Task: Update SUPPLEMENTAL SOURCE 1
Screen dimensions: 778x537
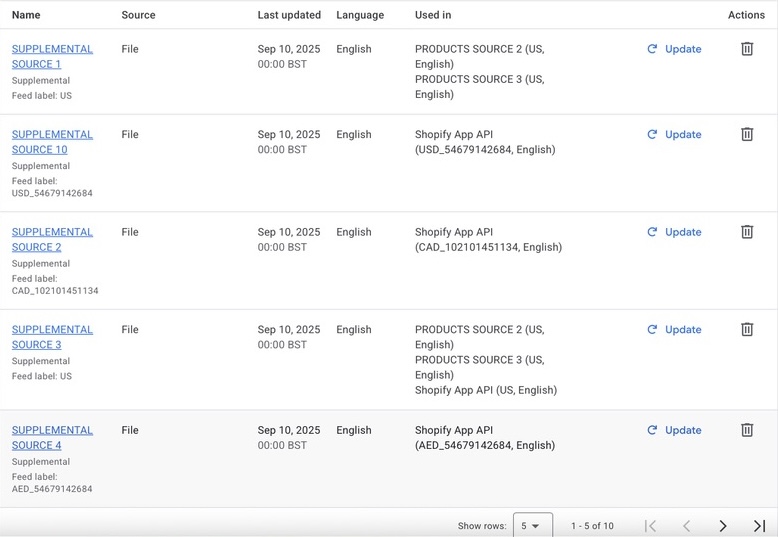Action: tap(674, 49)
